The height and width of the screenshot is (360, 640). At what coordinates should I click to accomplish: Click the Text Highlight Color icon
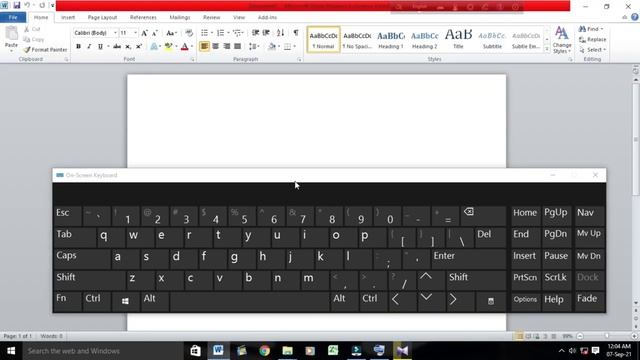[x=168, y=47]
